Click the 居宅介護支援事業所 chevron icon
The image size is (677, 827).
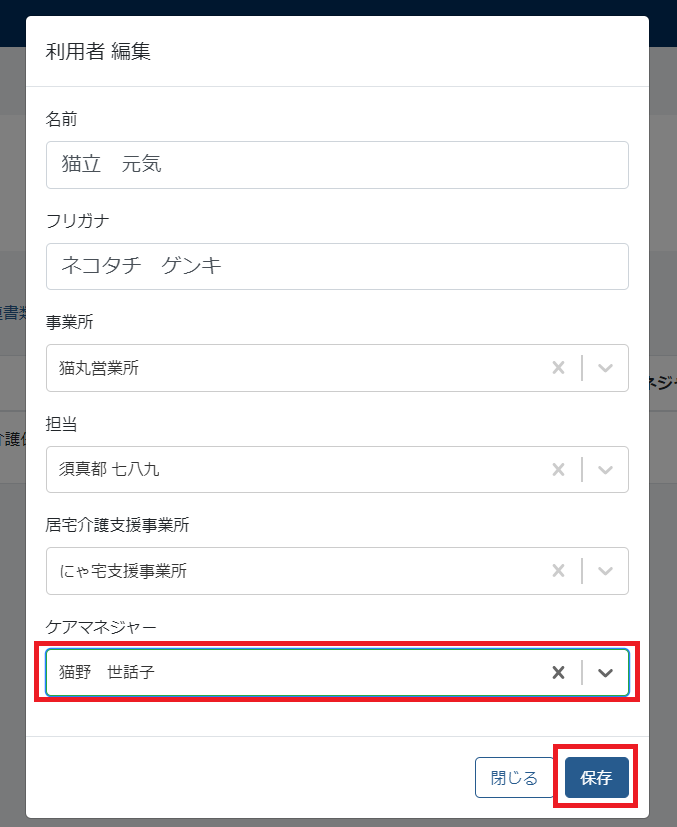[605, 571]
